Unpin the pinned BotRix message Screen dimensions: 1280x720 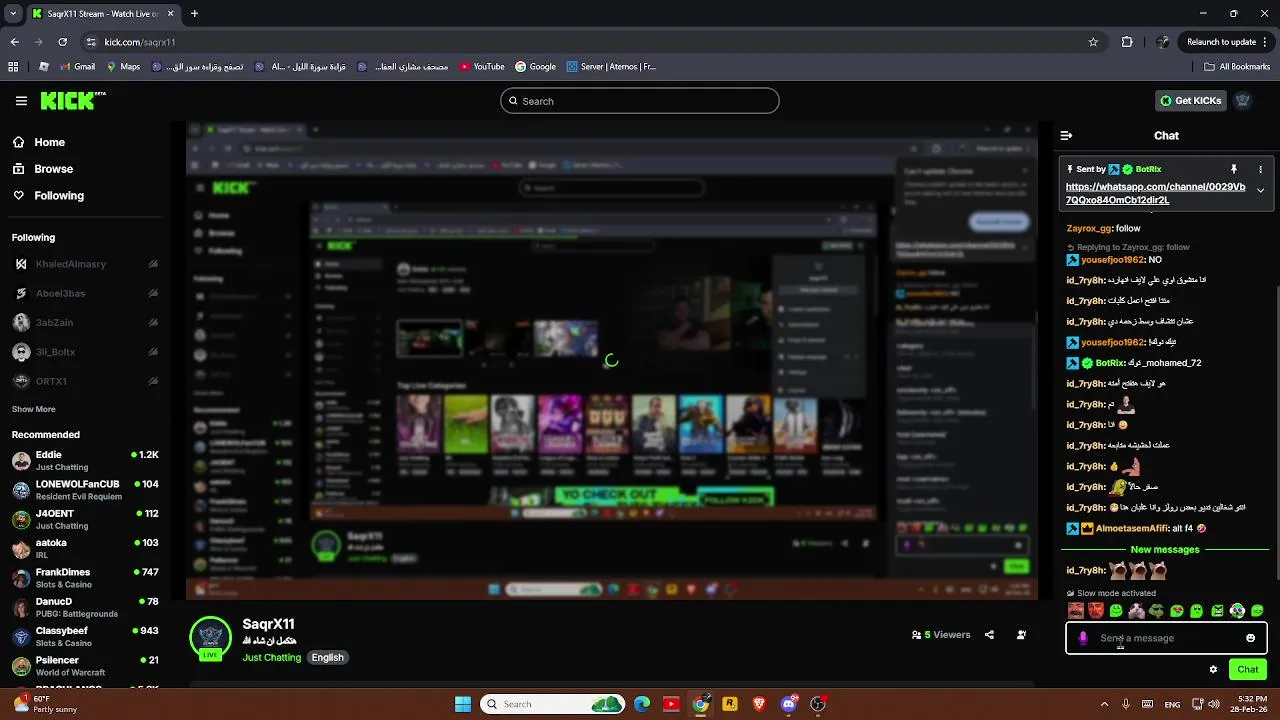(1234, 169)
